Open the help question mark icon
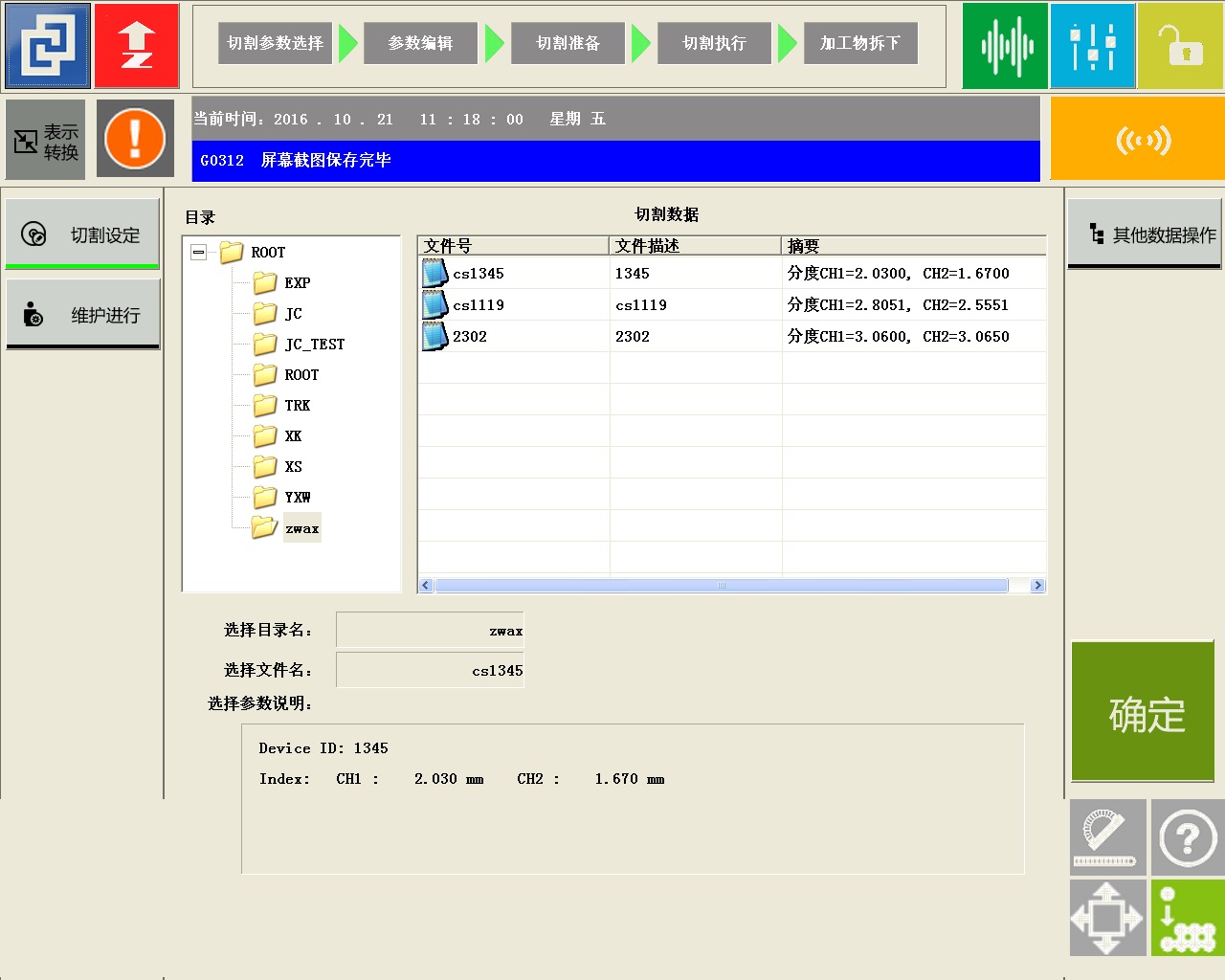The image size is (1225, 980). pyautogui.click(x=1187, y=838)
